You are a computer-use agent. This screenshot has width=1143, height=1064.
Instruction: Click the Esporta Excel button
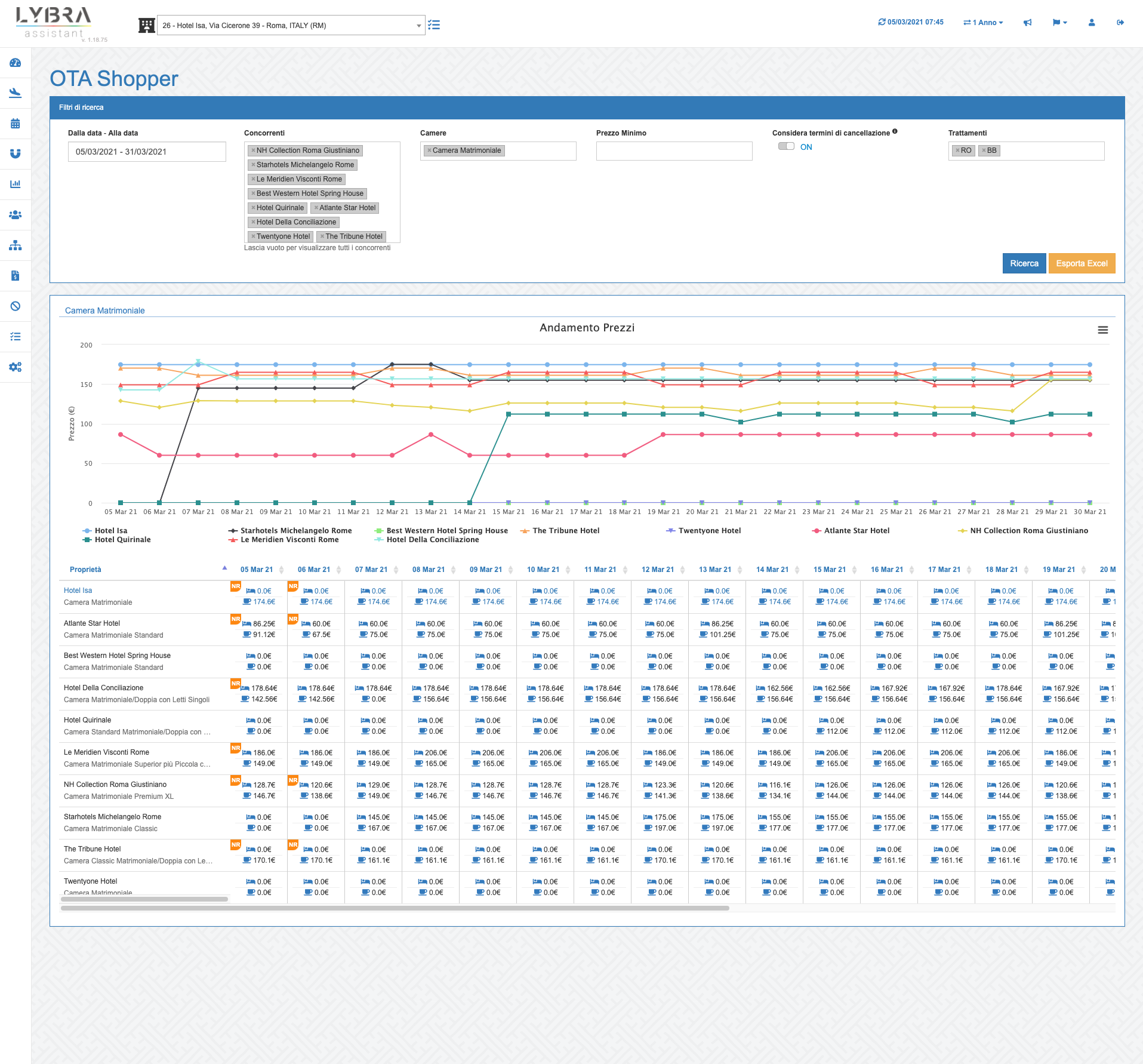pyautogui.click(x=1082, y=263)
